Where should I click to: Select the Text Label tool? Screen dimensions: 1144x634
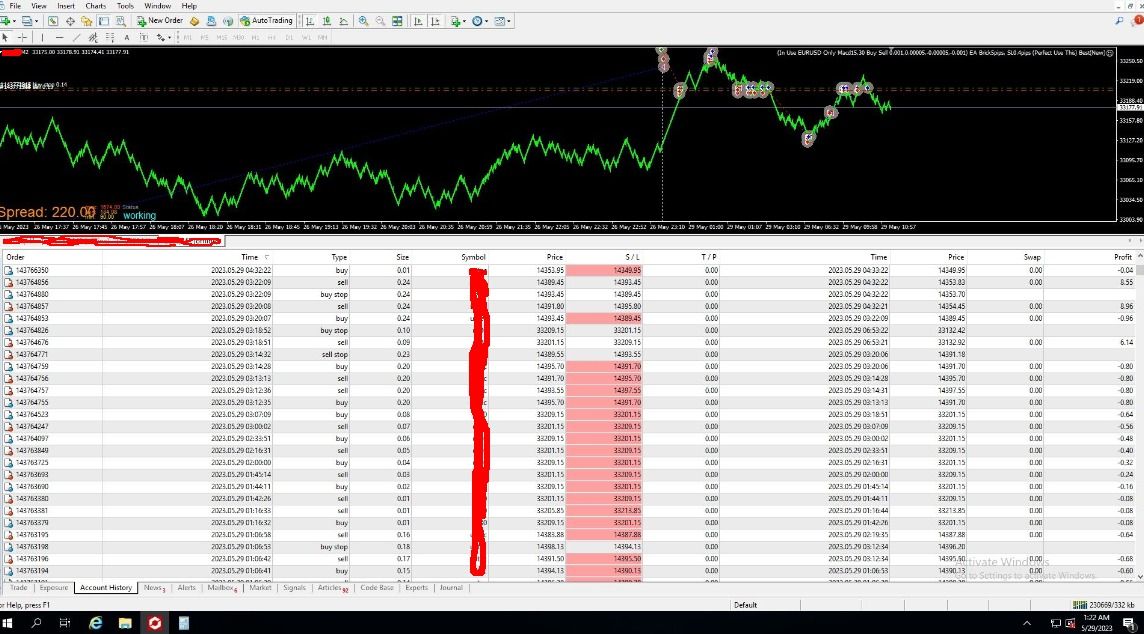click(x=144, y=37)
